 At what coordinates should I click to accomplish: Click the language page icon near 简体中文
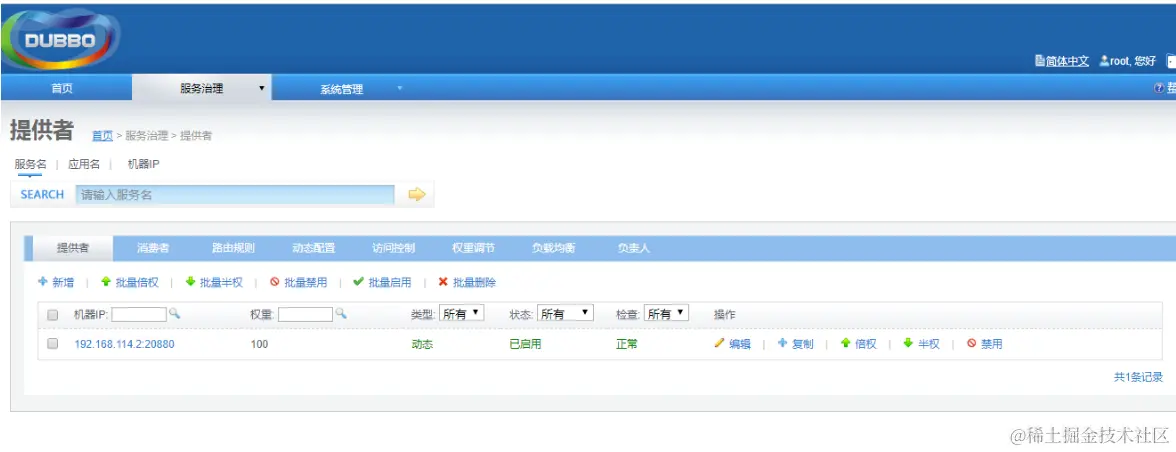(1040, 61)
